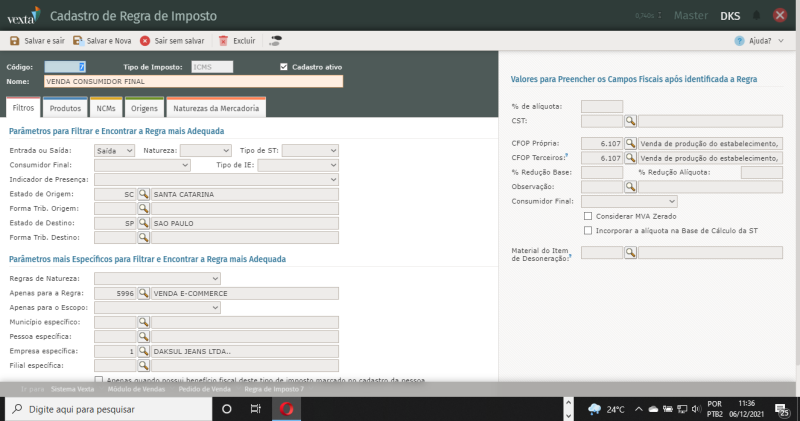Click the Nome input field

pyautogui.click(x=192, y=81)
